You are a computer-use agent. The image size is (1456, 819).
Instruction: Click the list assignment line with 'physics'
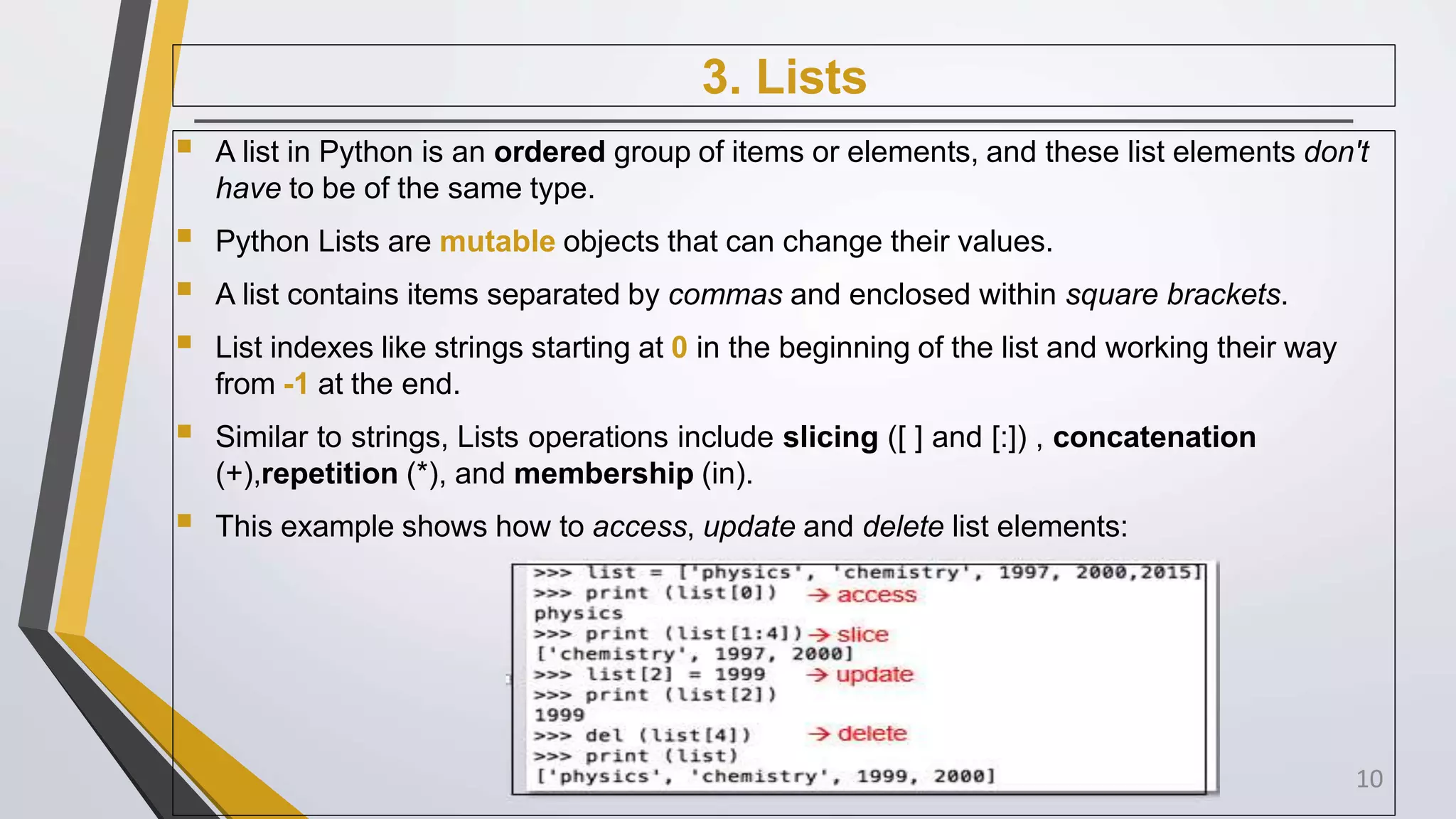point(868,572)
